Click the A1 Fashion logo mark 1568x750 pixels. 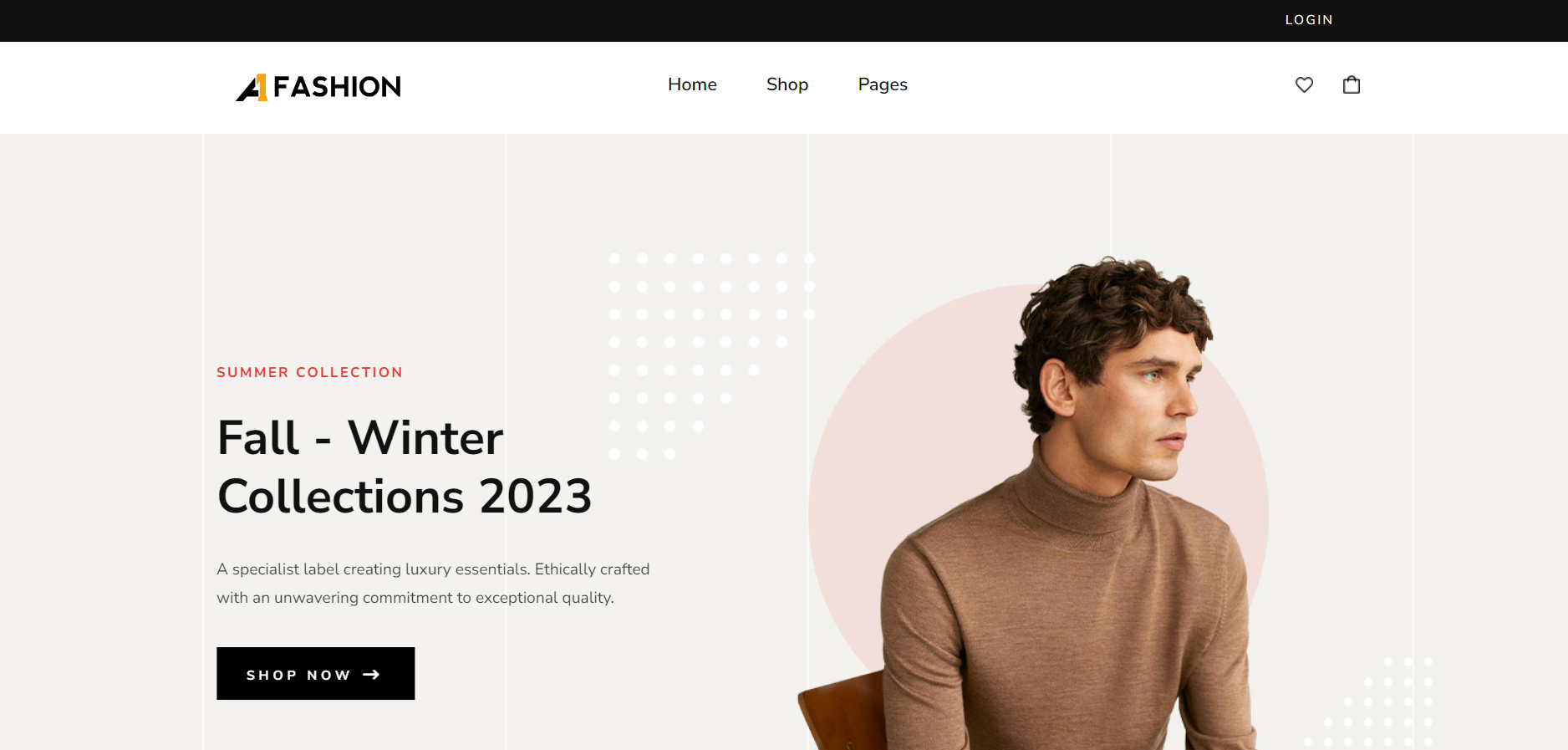coord(252,87)
